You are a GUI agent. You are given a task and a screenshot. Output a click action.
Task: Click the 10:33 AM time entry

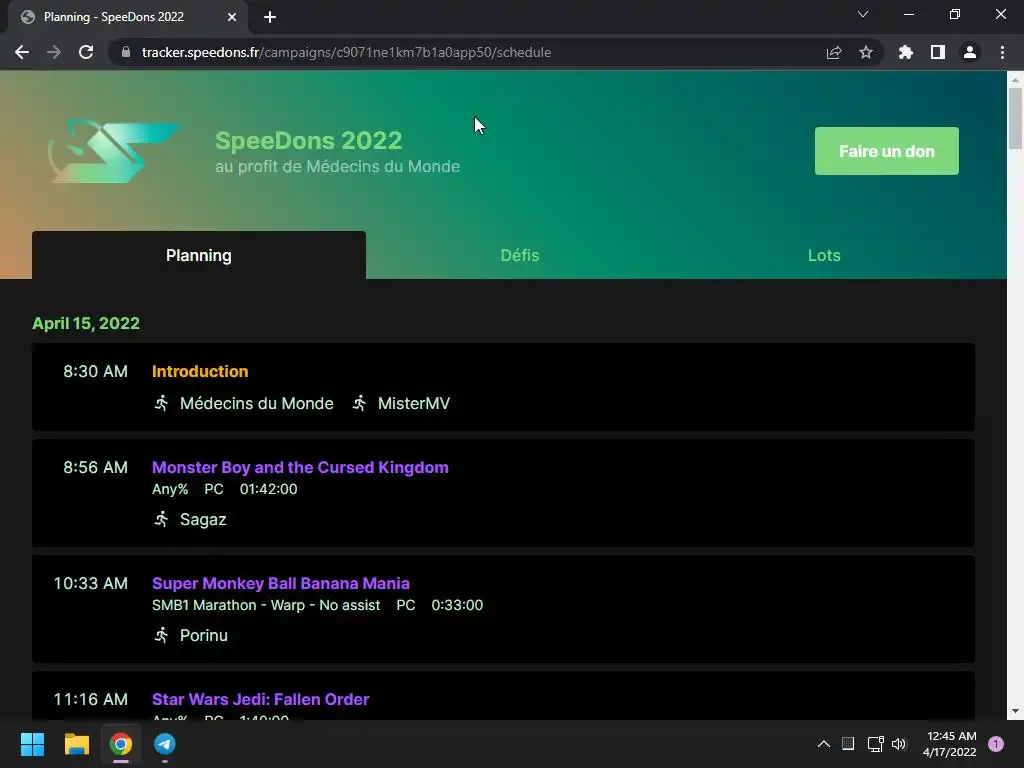(91, 583)
